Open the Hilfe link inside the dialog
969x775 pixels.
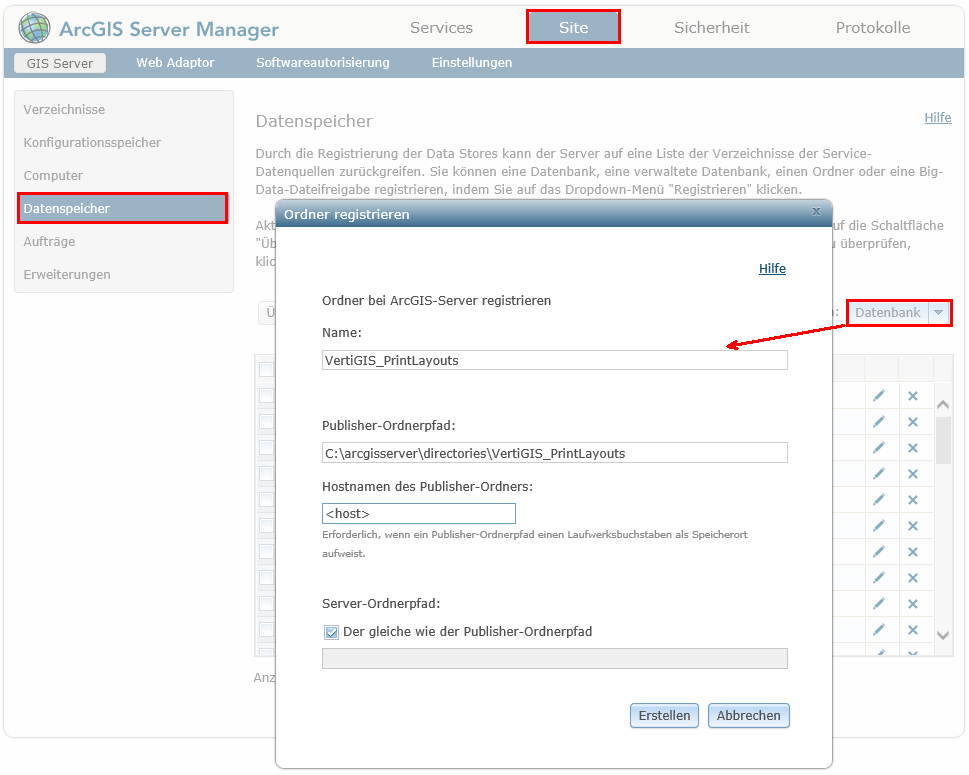point(771,268)
